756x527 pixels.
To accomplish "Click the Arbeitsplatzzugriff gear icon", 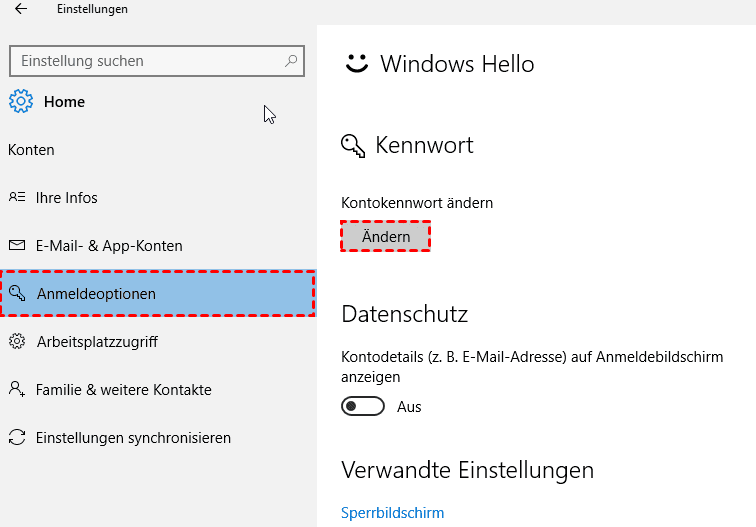I will pyautogui.click(x=17, y=341).
